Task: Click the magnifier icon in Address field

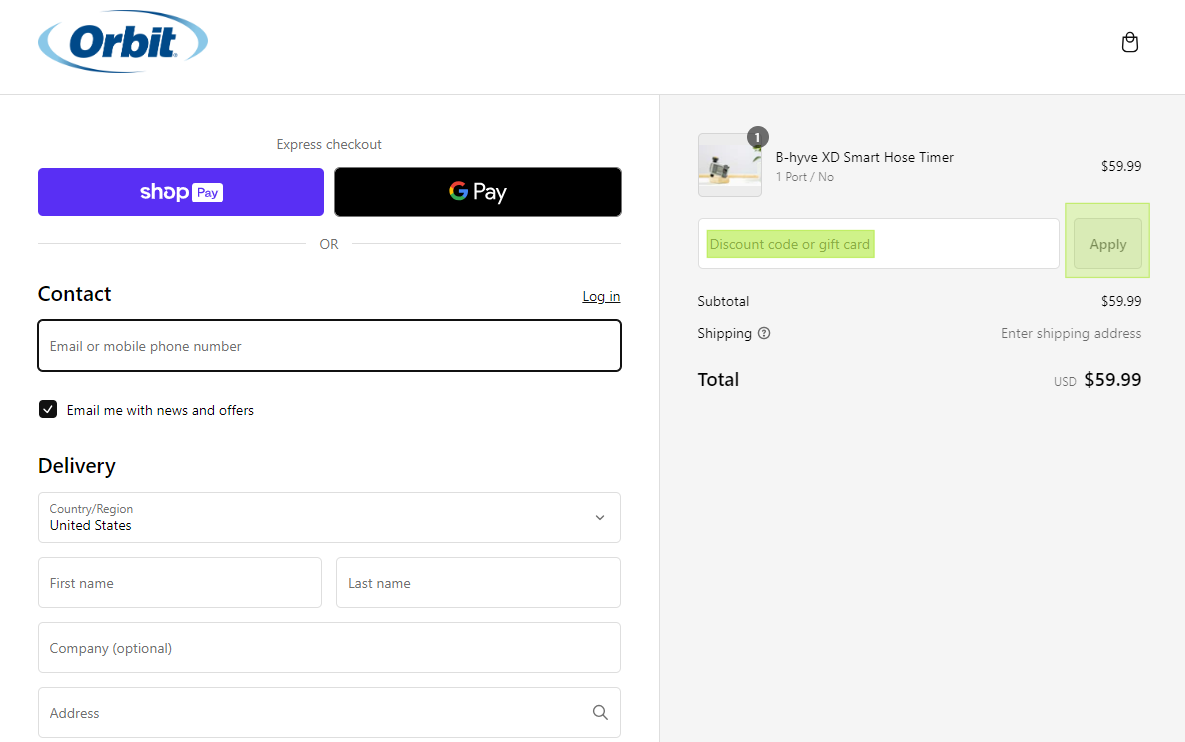Action: tap(599, 712)
